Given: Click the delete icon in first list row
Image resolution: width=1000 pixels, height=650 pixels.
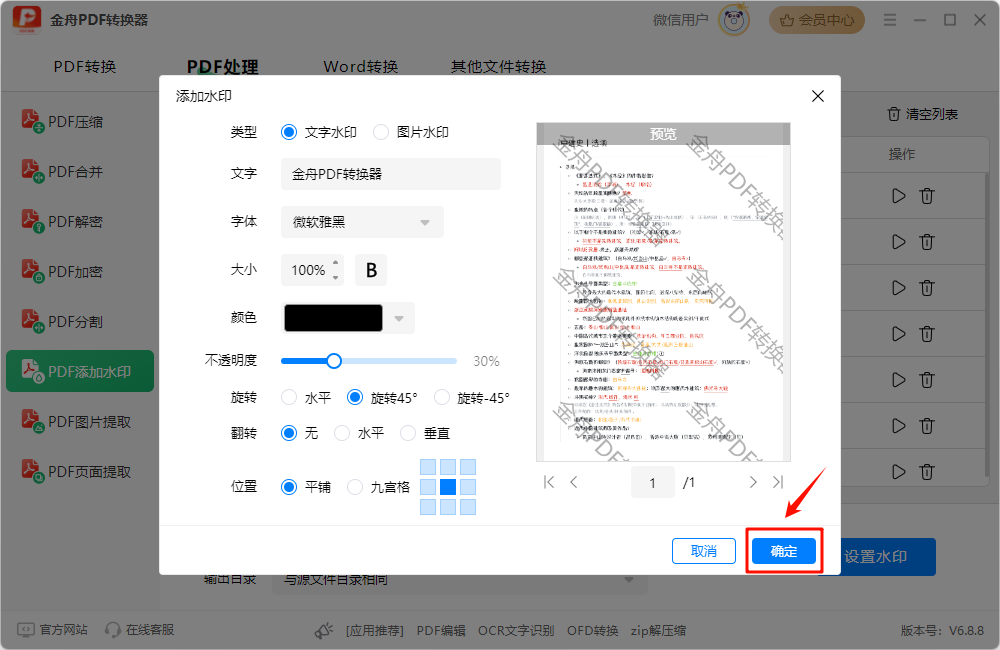Looking at the screenshot, I should 927,196.
